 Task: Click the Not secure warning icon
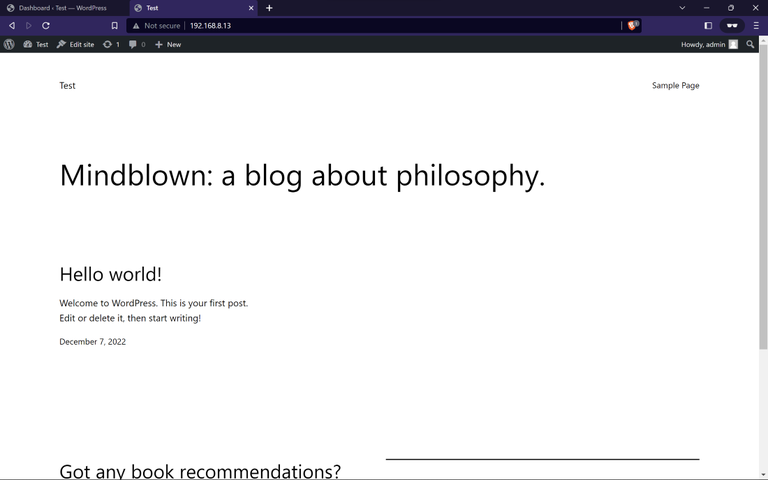pos(136,25)
